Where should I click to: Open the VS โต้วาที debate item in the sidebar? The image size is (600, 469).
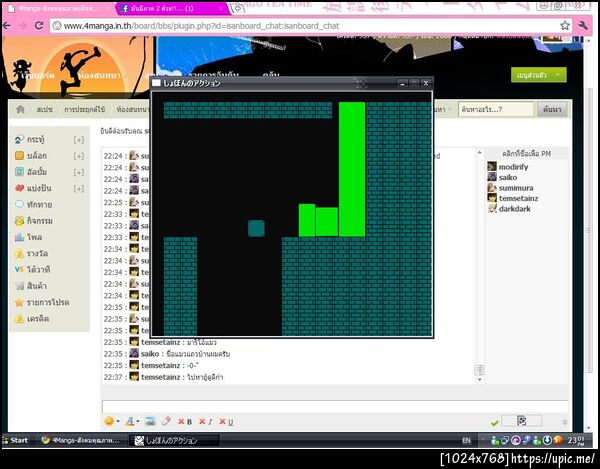[33, 270]
